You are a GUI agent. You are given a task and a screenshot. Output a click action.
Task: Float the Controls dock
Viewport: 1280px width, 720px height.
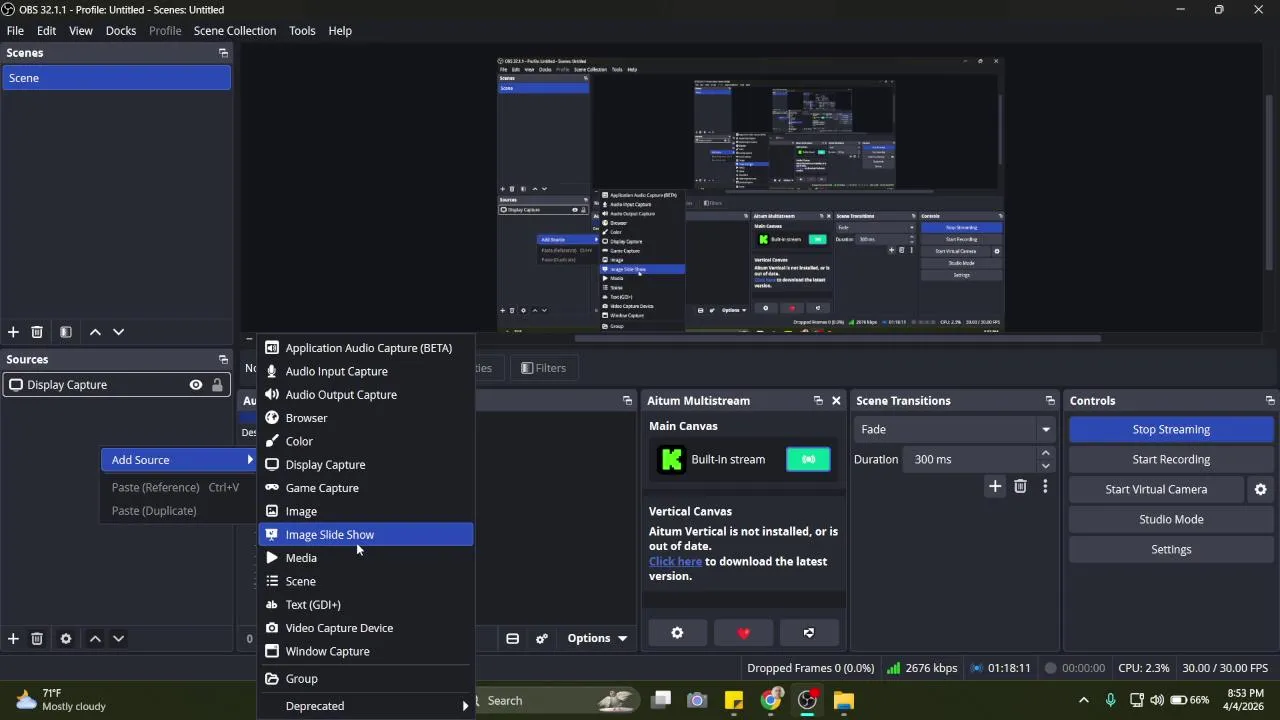(x=1270, y=401)
